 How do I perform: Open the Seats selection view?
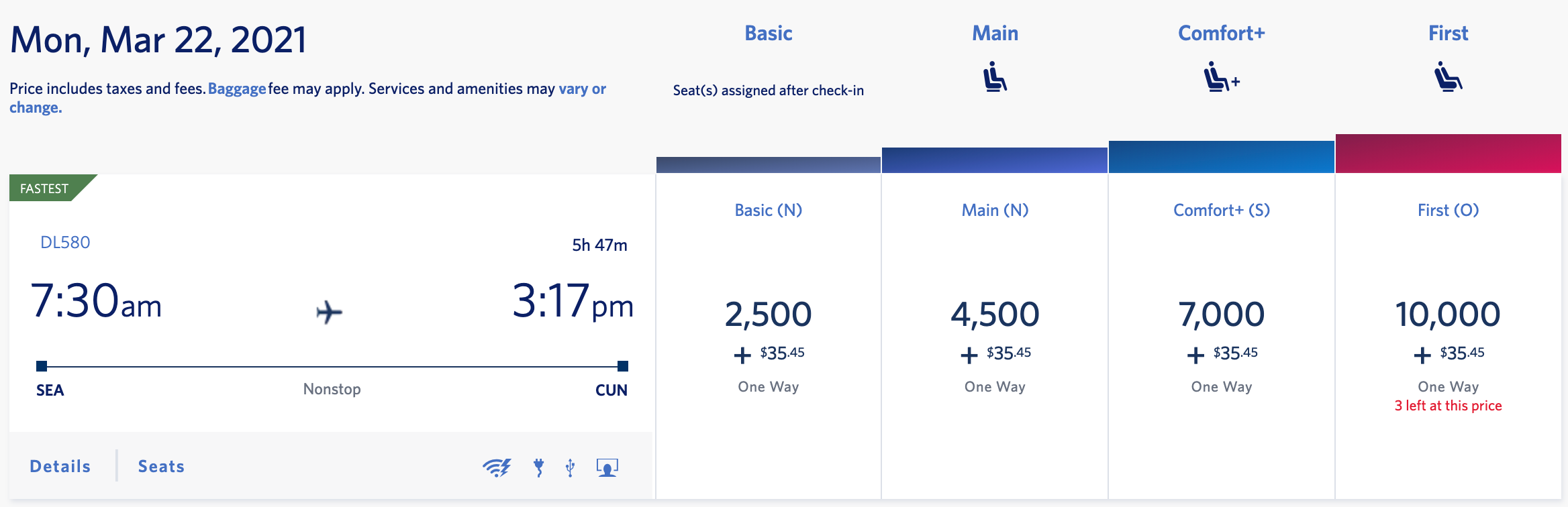point(160,465)
